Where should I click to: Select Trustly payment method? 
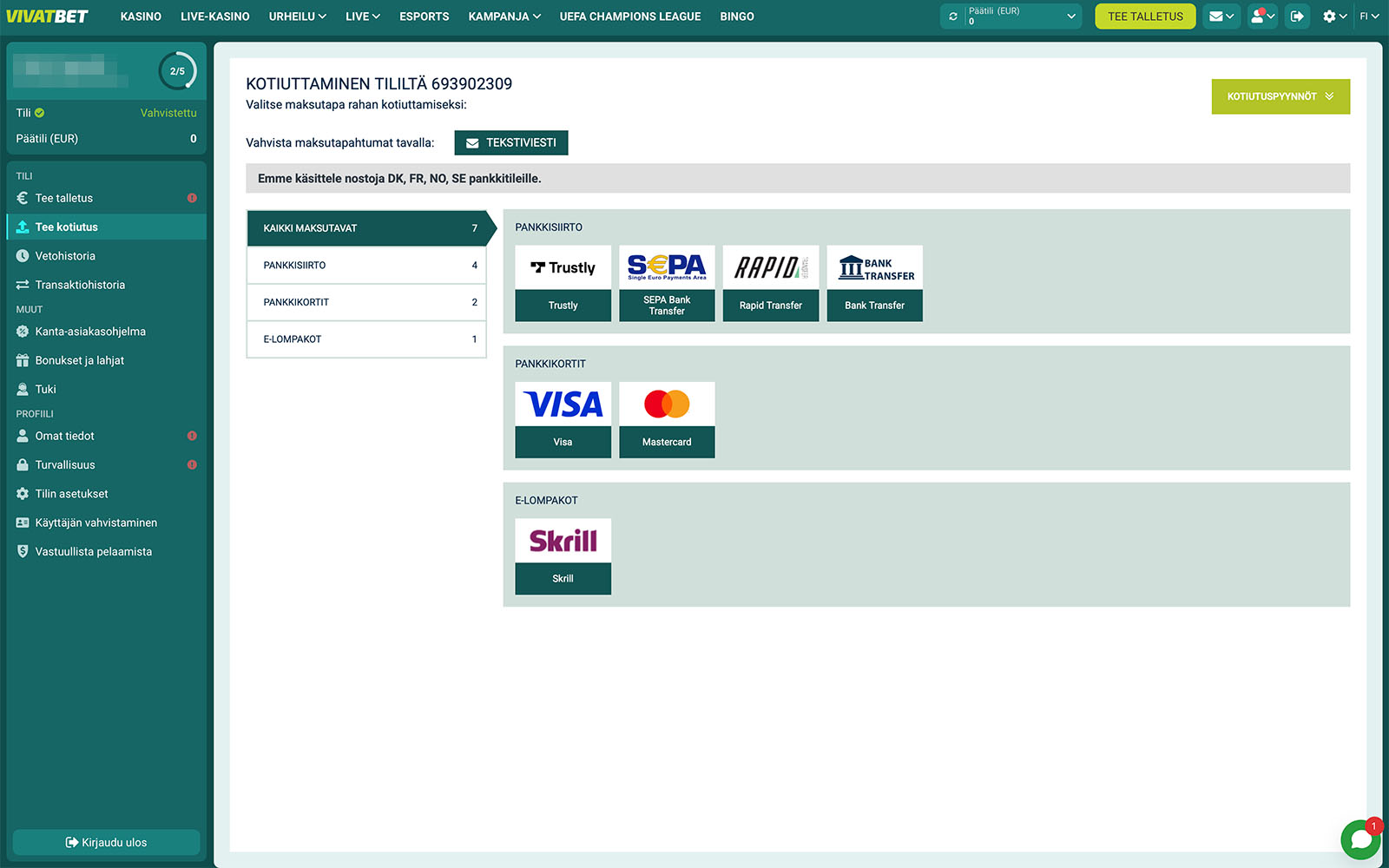pyautogui.click(x=563, y=284)
